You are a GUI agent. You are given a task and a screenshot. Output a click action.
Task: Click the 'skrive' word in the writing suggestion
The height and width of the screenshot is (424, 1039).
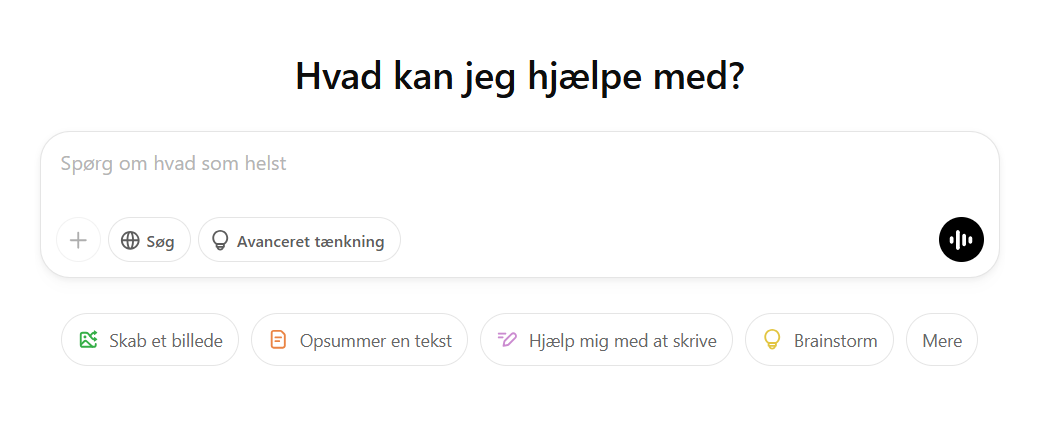693,341
